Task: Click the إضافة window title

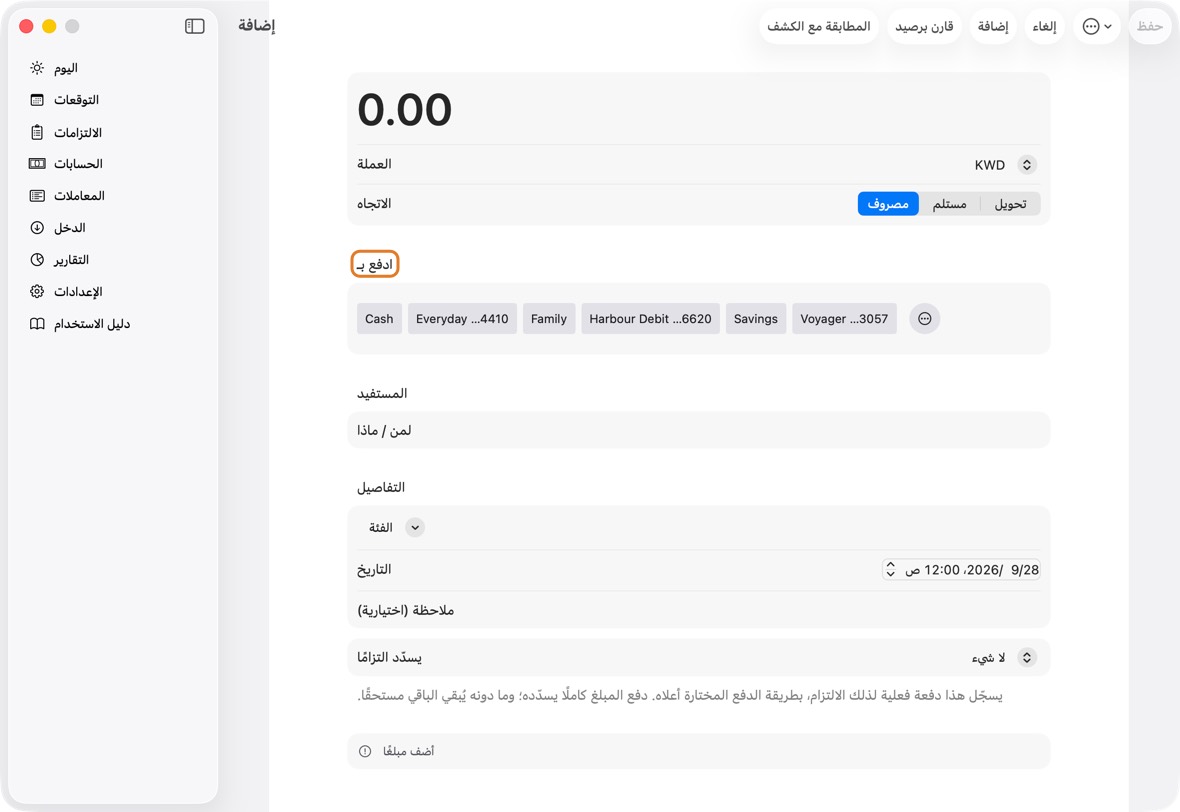Action: click(x=257, y=26)
